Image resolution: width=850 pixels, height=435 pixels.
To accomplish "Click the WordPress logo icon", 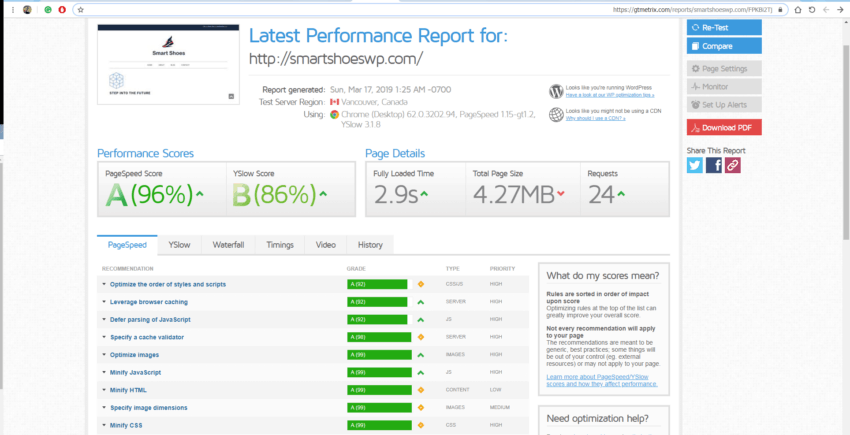I will 556,91.
